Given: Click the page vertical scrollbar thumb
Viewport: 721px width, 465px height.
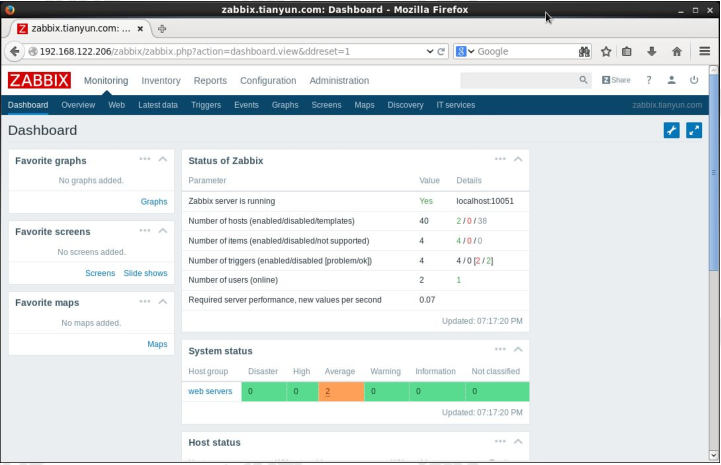Looking at the screenshot, I should [714, 172].
